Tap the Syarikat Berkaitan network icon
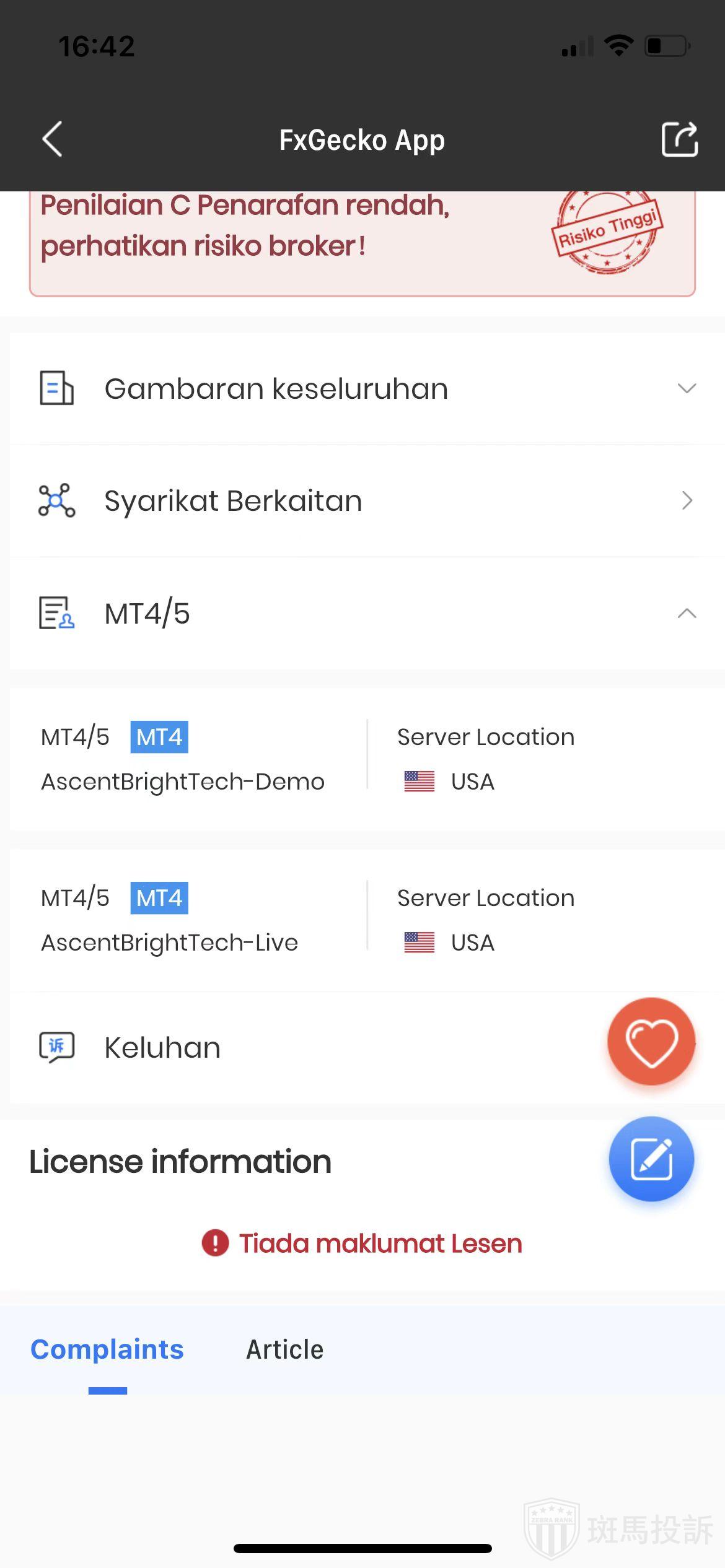 [x=56, y=500]
